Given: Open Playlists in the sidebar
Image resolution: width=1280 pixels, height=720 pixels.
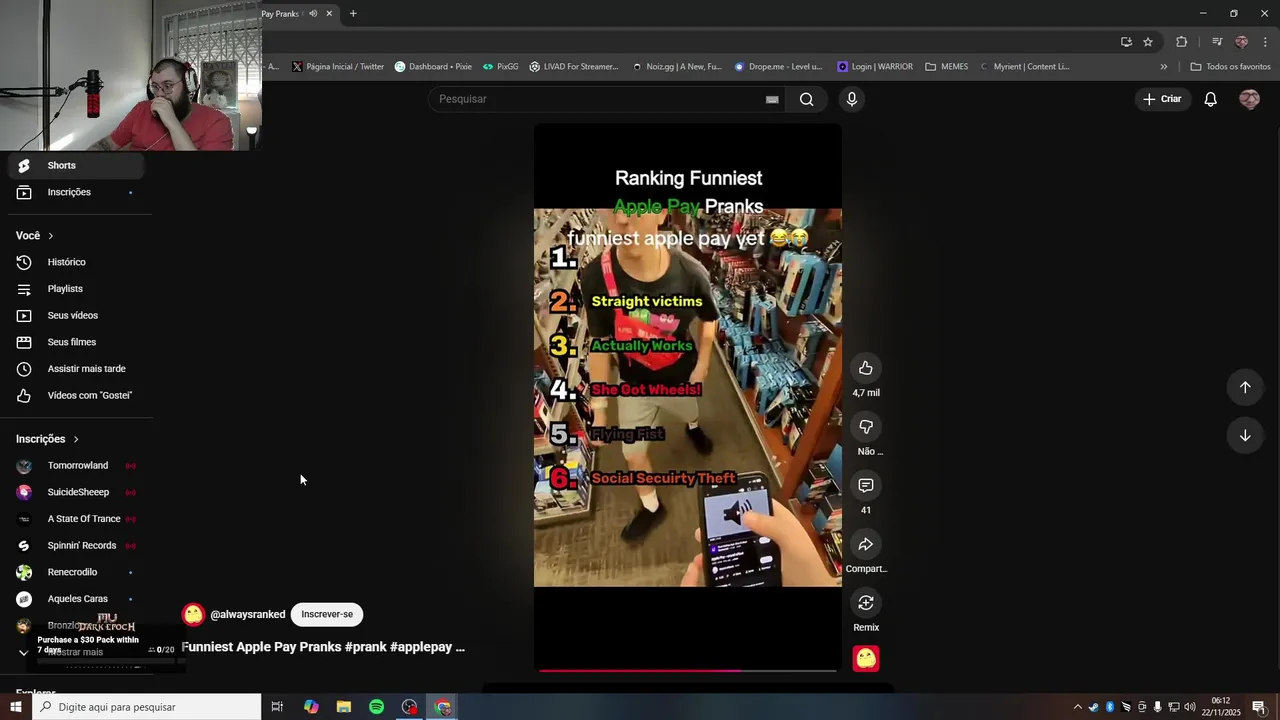Looking at the screenshot, I should (x=76, y=289).
